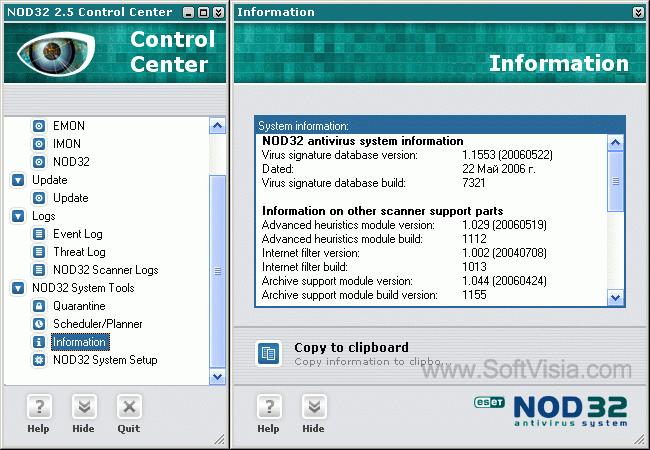Screen dimensions: 650x450
Task: Select NOD32 module tree item
Action: coord(71,162)
